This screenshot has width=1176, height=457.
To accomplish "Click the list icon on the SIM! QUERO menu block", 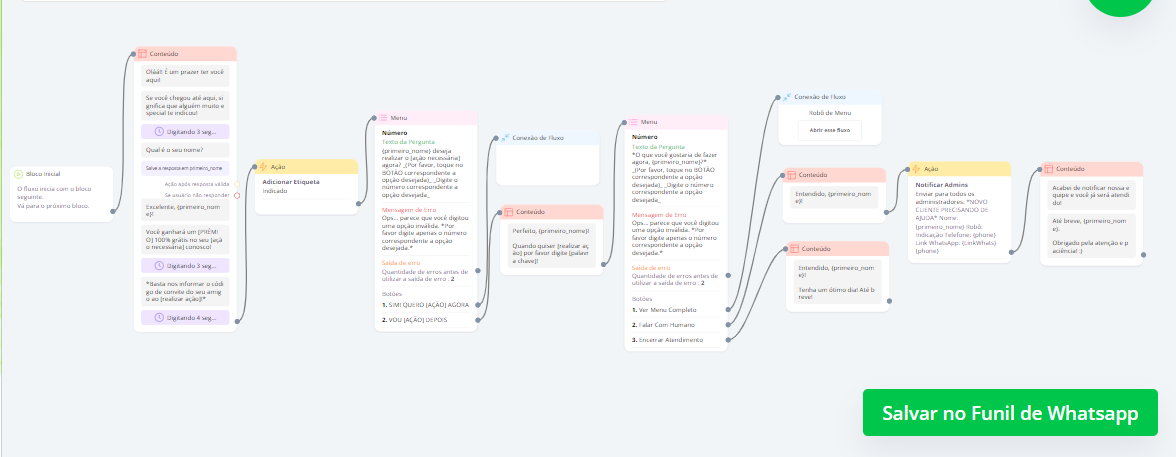I will [x=383, y=118].
